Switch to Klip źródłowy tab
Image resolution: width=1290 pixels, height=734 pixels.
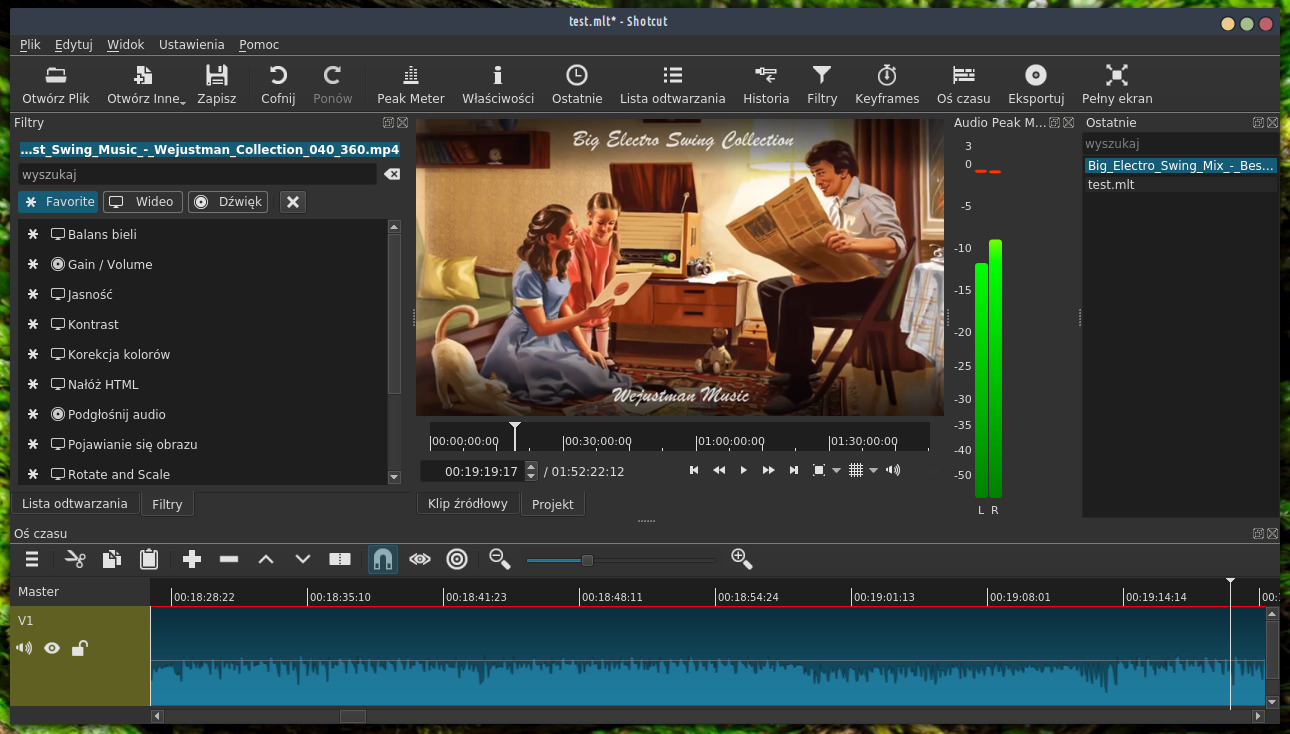coord(468,504)
